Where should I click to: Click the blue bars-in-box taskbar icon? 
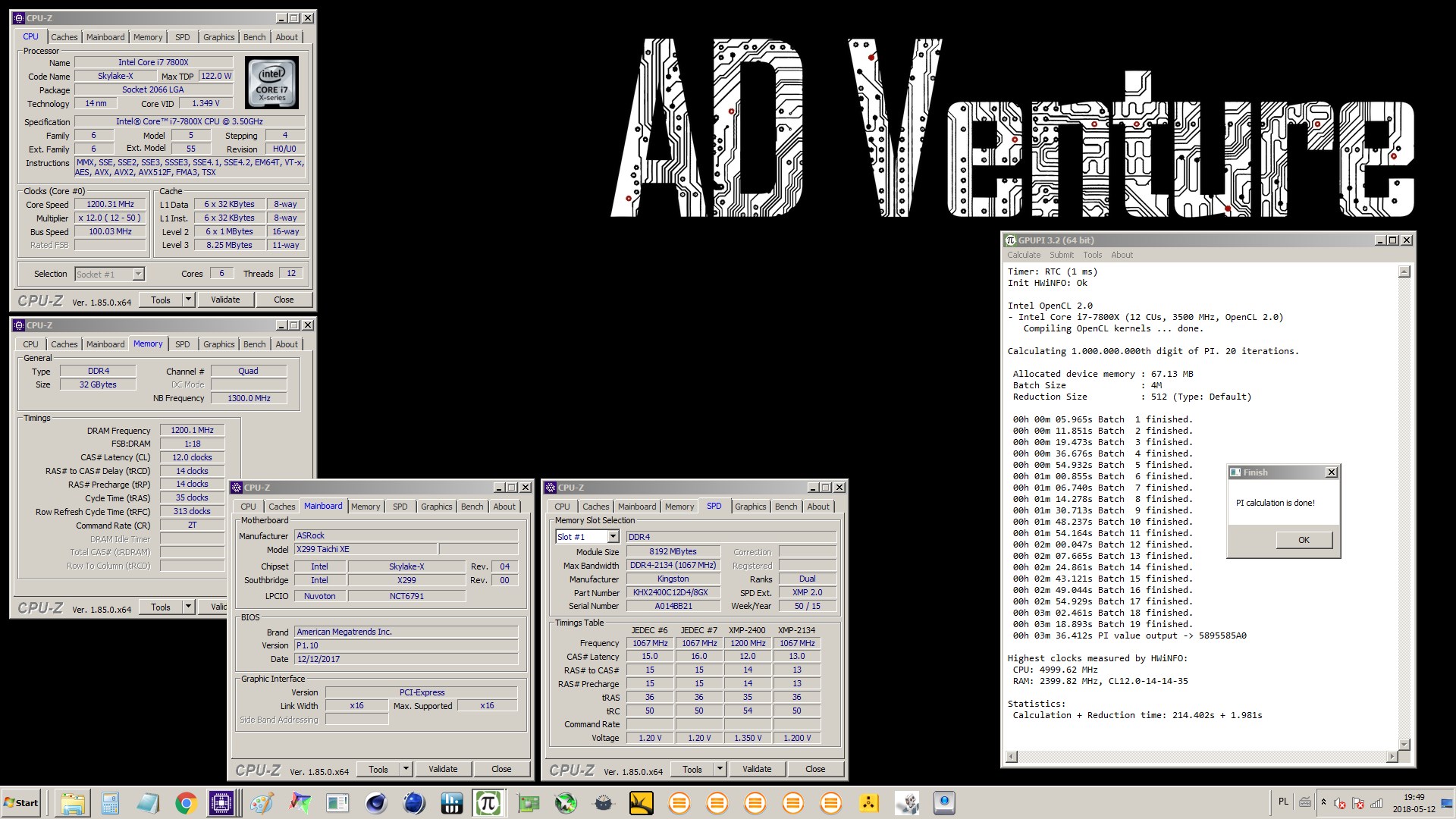(x=451, y=803)
